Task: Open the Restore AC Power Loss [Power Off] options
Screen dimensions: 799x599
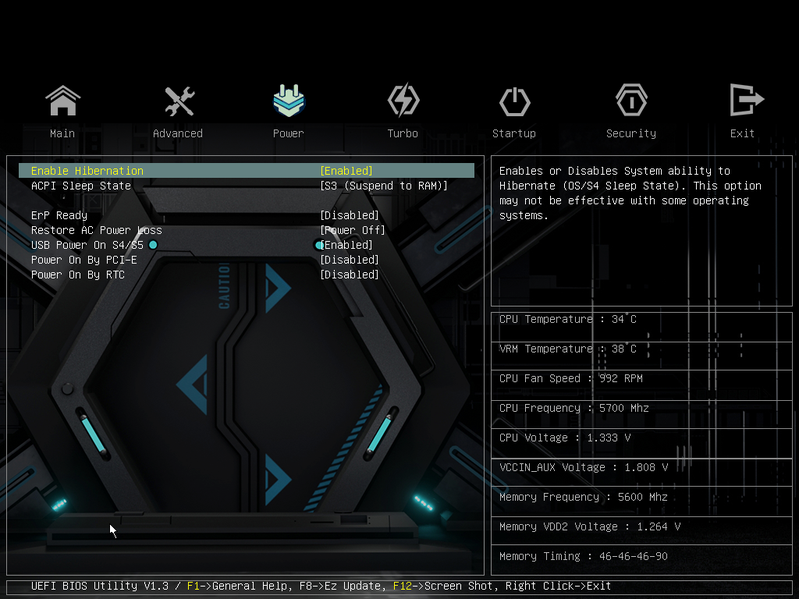Action: coord(353,230)
